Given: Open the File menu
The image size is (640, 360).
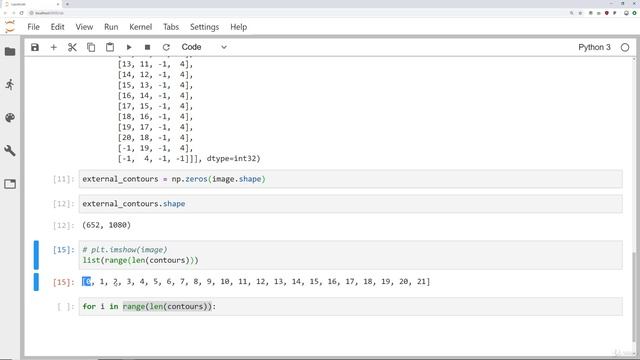Looking at the screenshot, I should [33, 27].
